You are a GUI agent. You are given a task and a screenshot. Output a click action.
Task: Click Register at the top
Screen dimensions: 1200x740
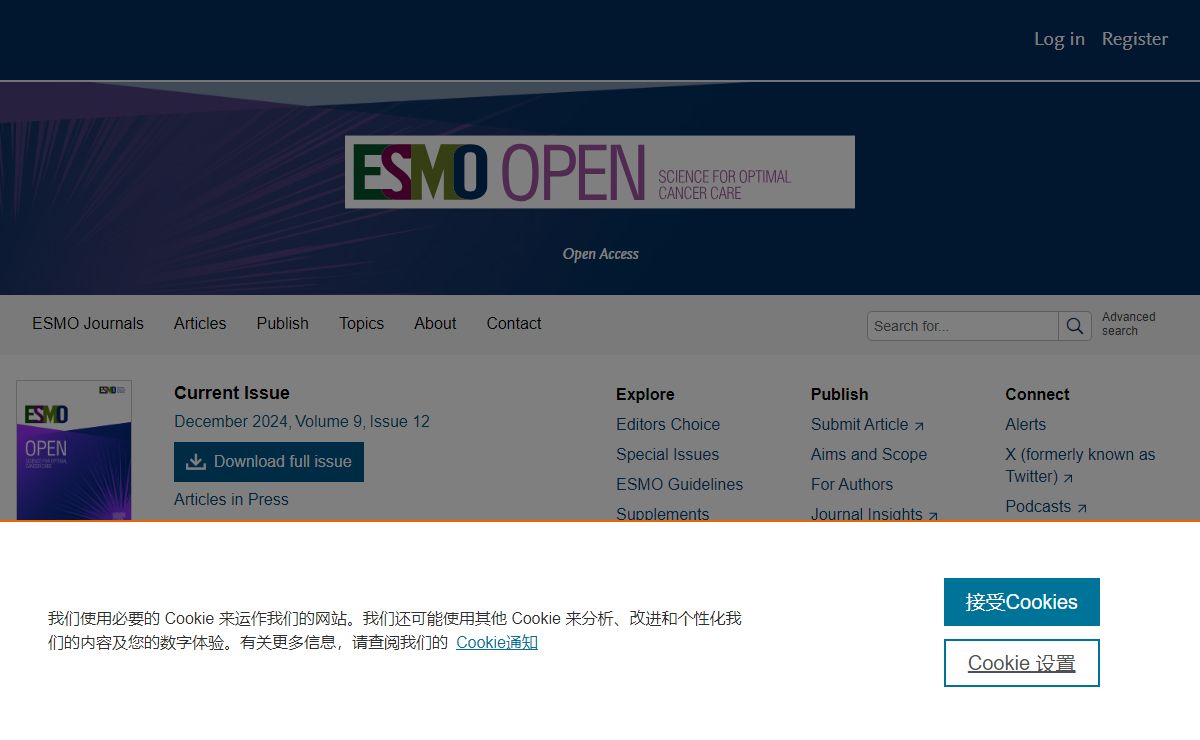(1135, 39)
